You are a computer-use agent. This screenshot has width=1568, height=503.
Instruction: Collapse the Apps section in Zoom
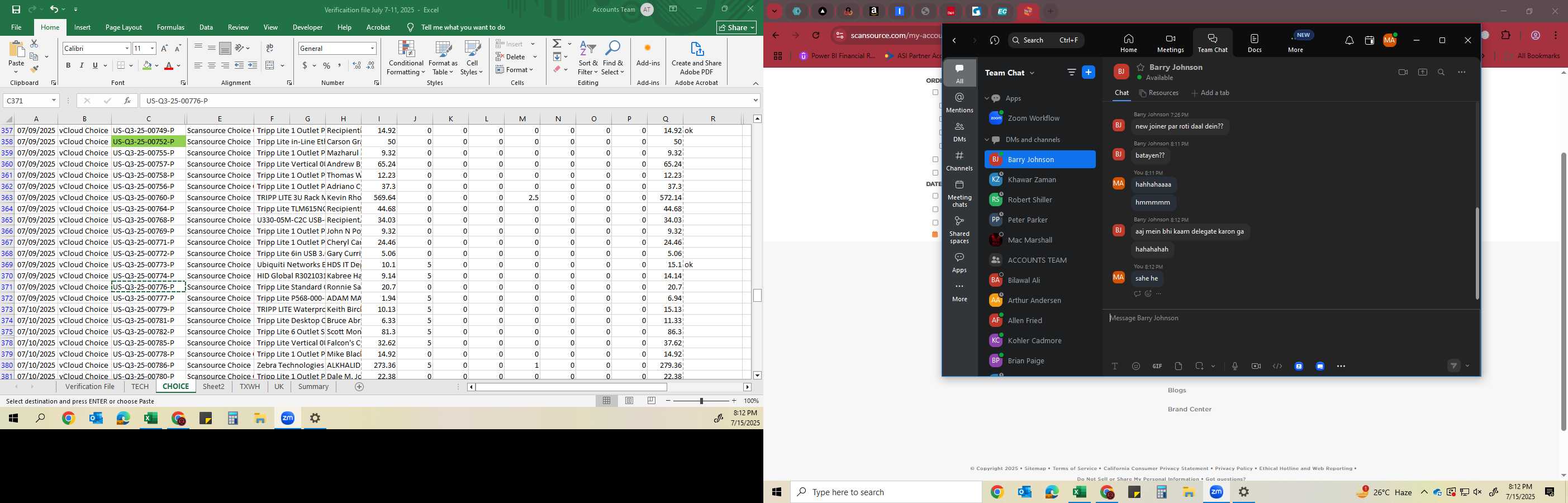click(x=987, y=98)
